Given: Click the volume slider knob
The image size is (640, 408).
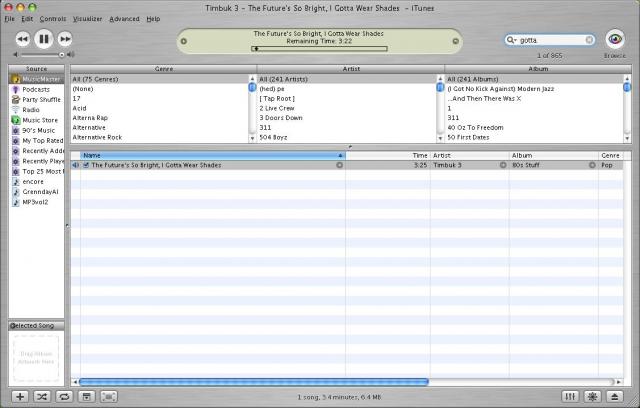Looking at the screenshot, I should [62, 55].
